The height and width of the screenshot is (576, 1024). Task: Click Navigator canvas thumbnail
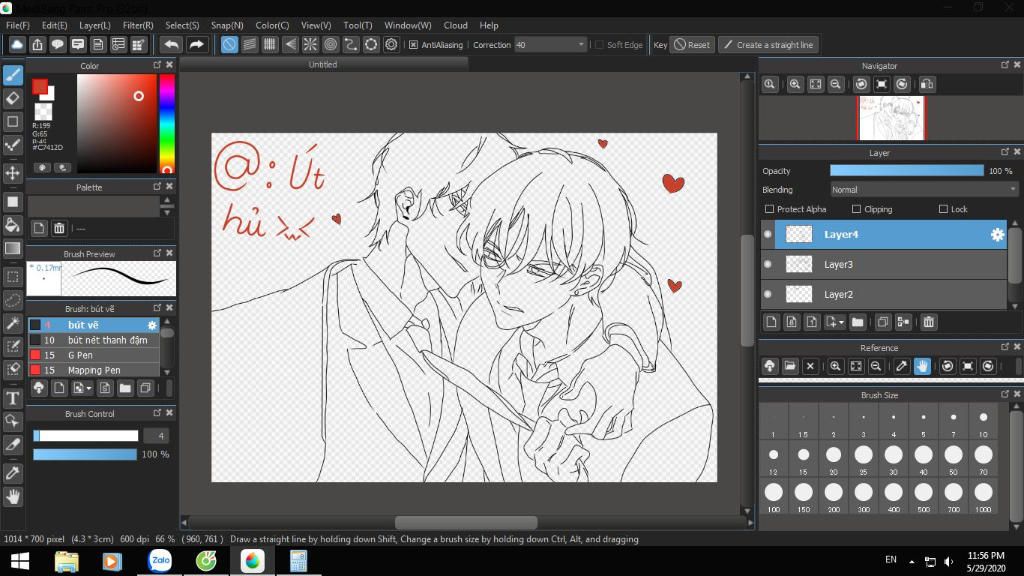[891, 118]
